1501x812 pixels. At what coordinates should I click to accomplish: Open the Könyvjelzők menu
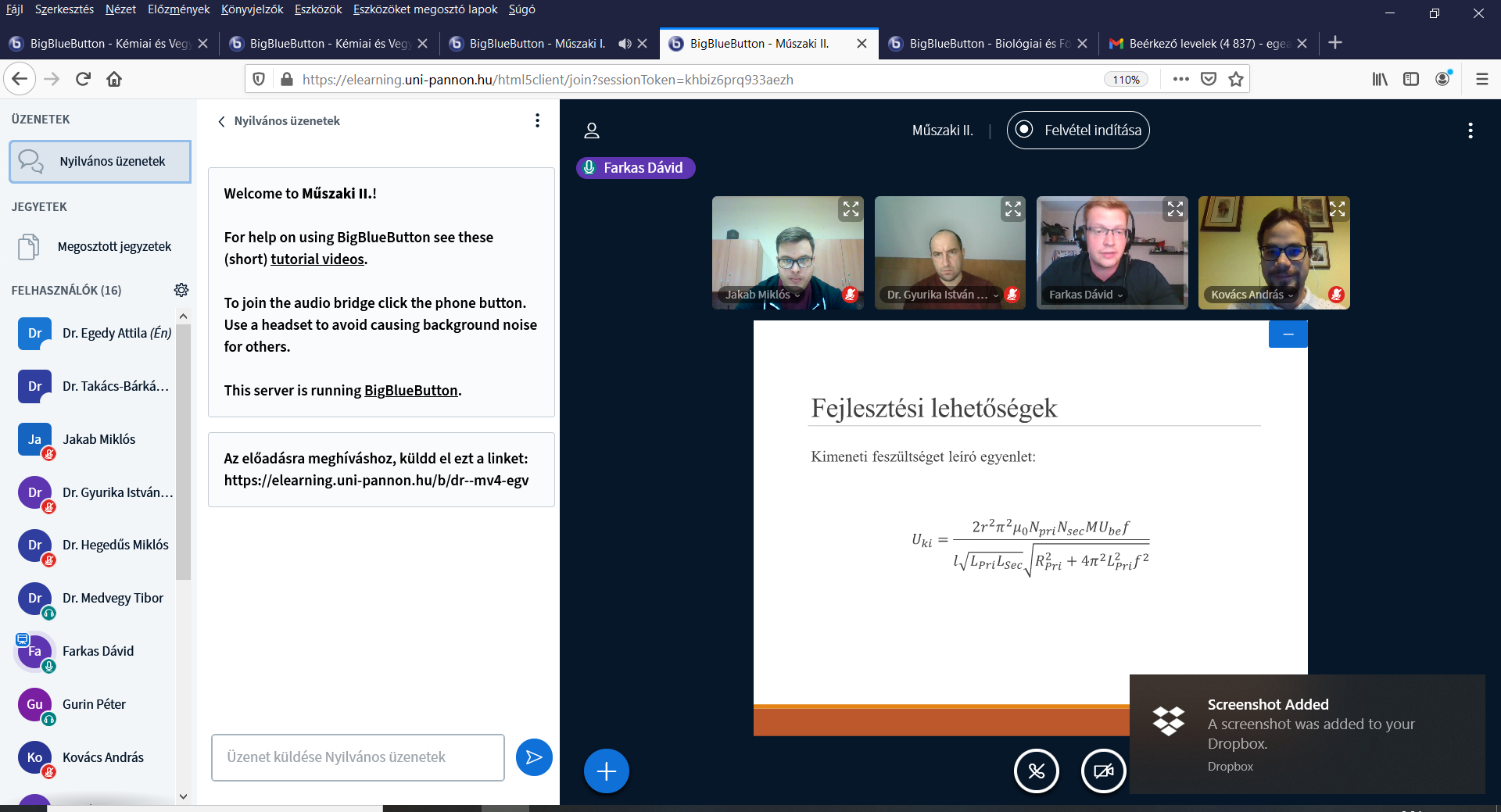[252, 9]
